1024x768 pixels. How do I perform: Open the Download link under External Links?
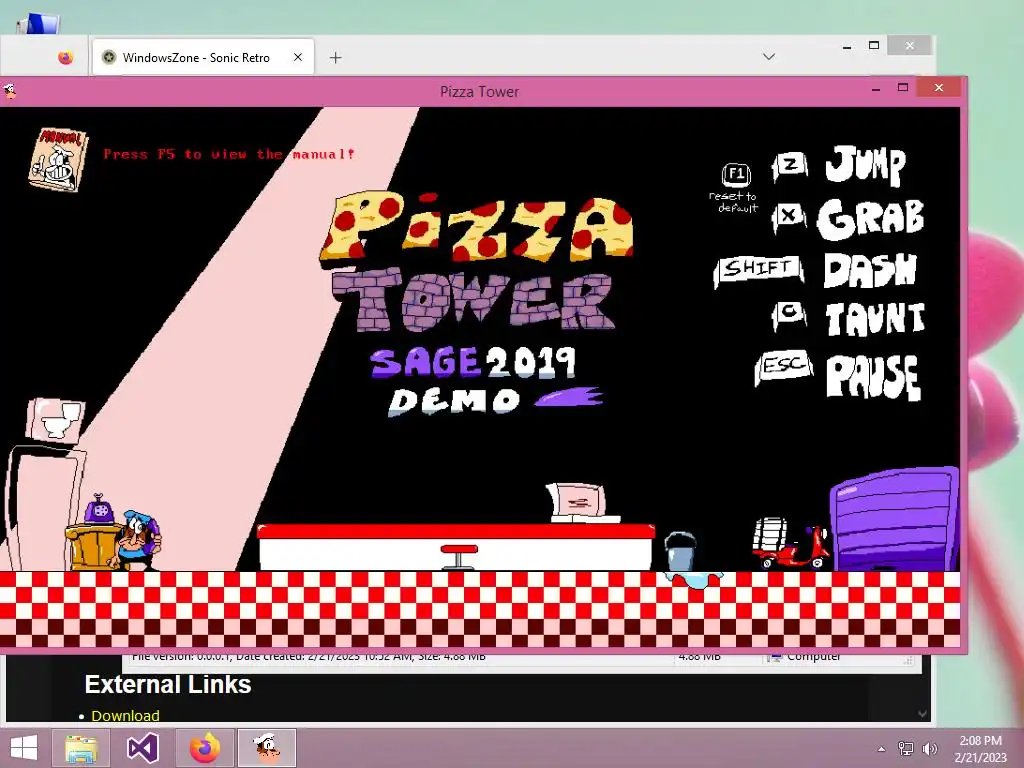(125, 716)
